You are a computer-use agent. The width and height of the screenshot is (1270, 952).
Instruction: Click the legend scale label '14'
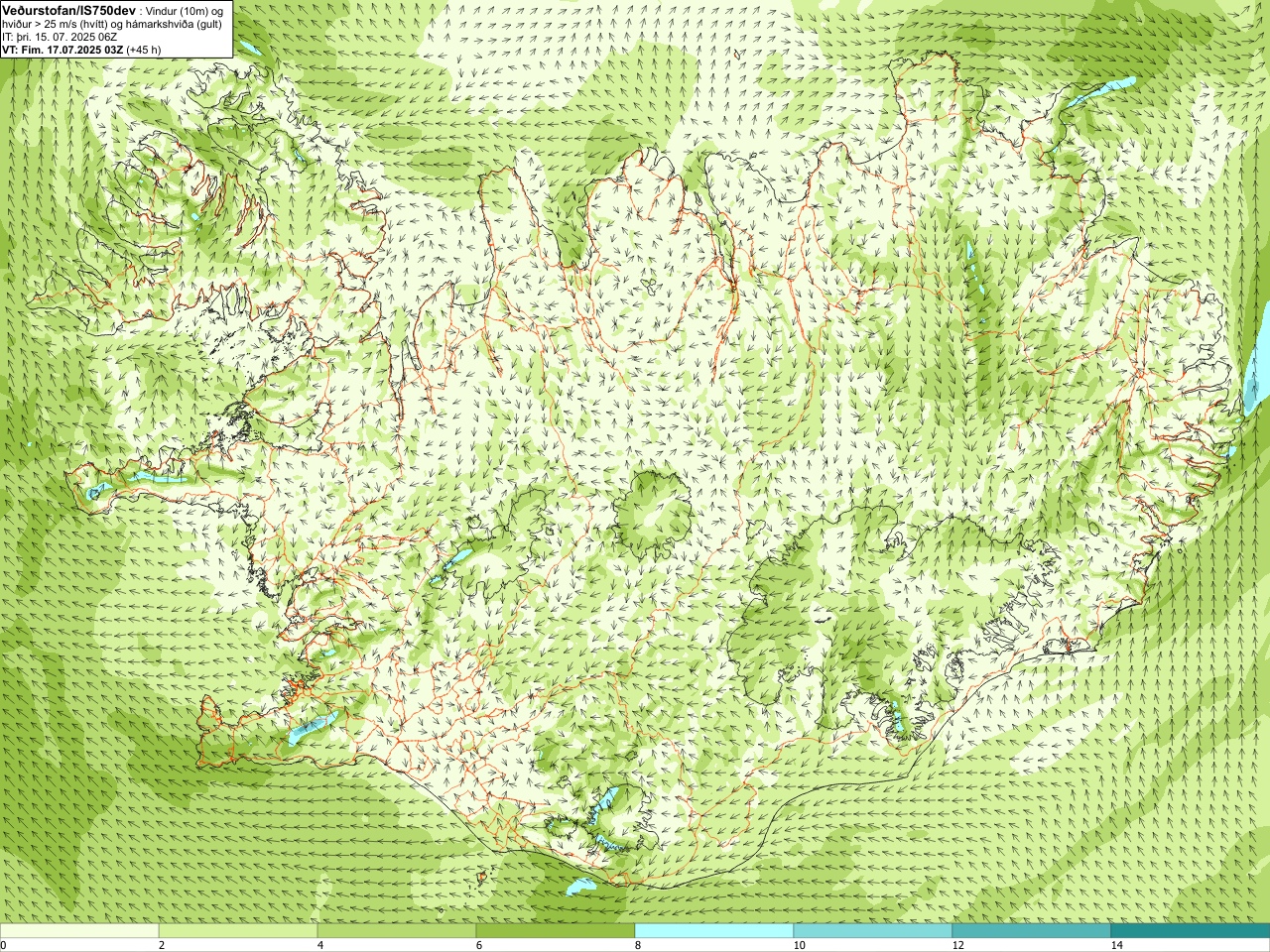1116,945
